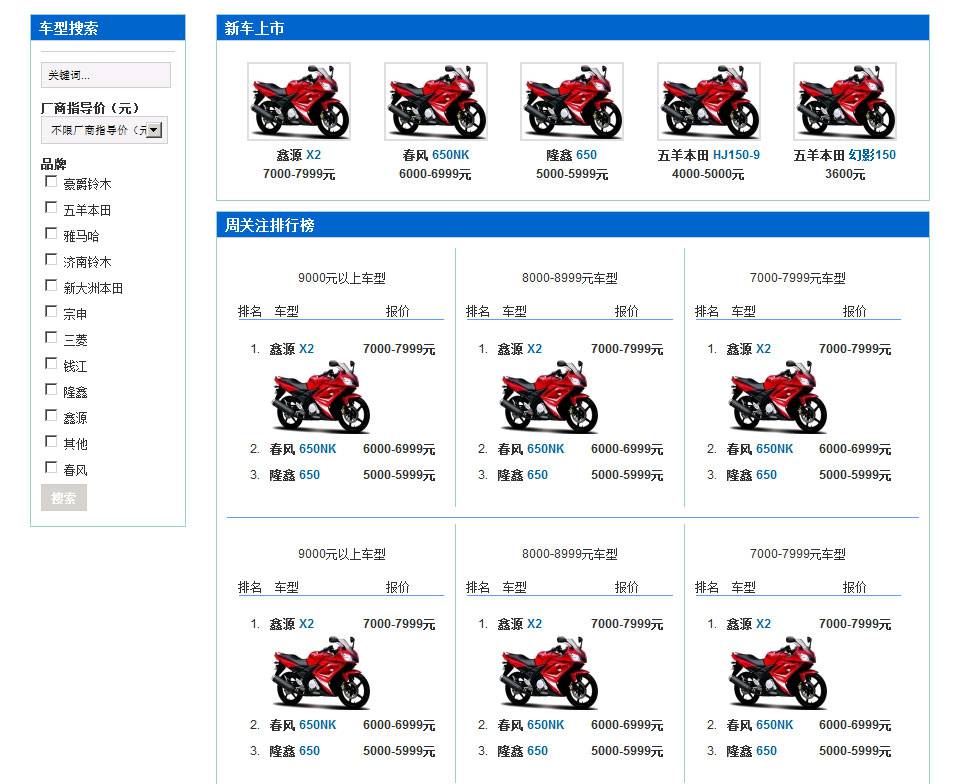958x784 pixels.
Task: Click the 幻影150 model link
Action: pyautogui.click(x=872, y=155)
